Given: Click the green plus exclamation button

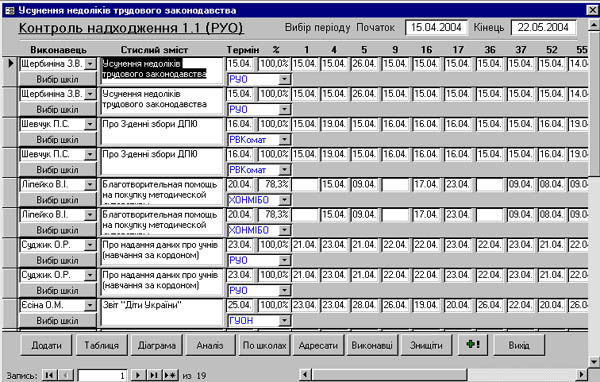Looking at the screenshot, I should 473,344.
